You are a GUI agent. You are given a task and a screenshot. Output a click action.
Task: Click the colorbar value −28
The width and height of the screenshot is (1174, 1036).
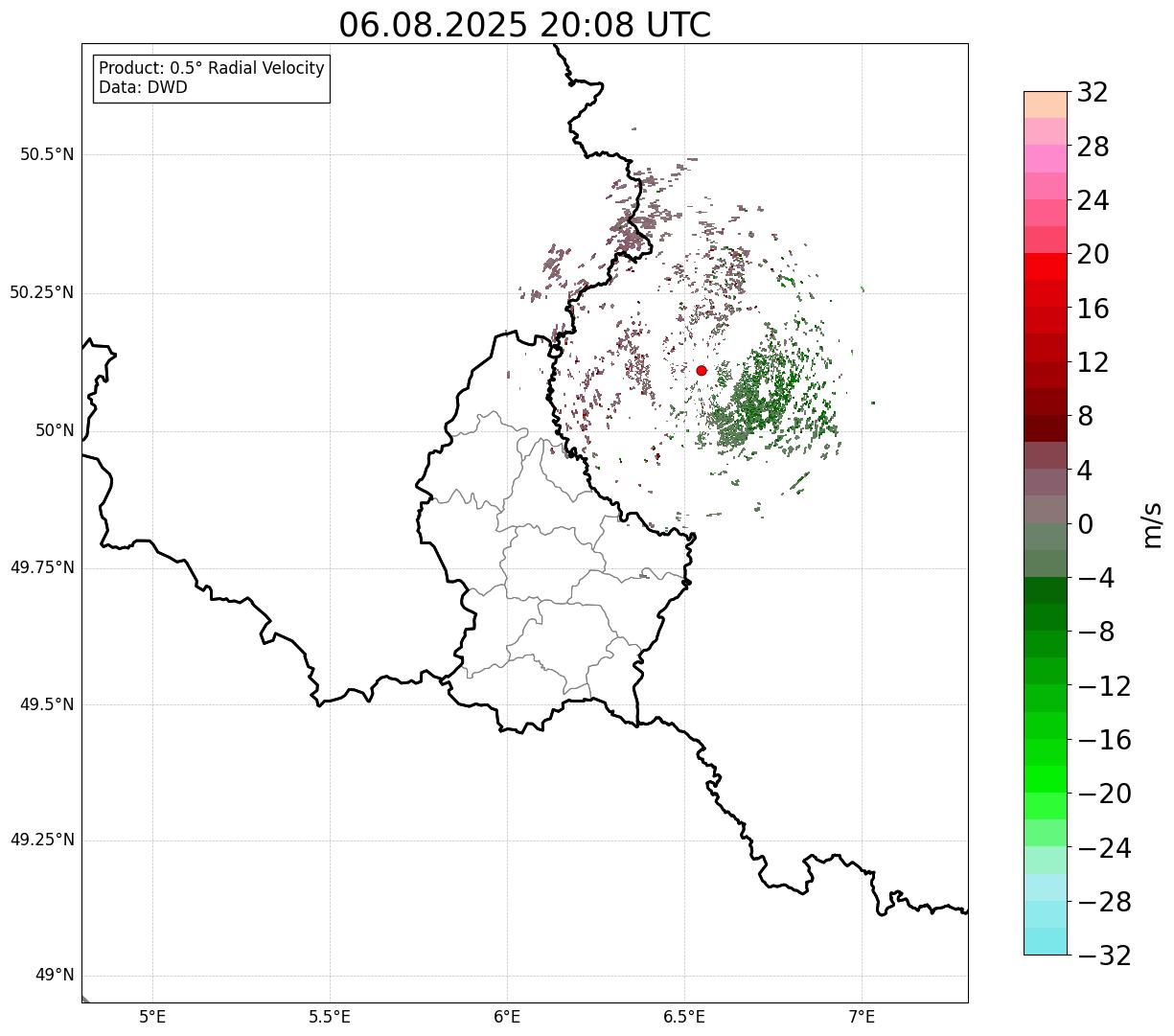[x=1104, y=902]
